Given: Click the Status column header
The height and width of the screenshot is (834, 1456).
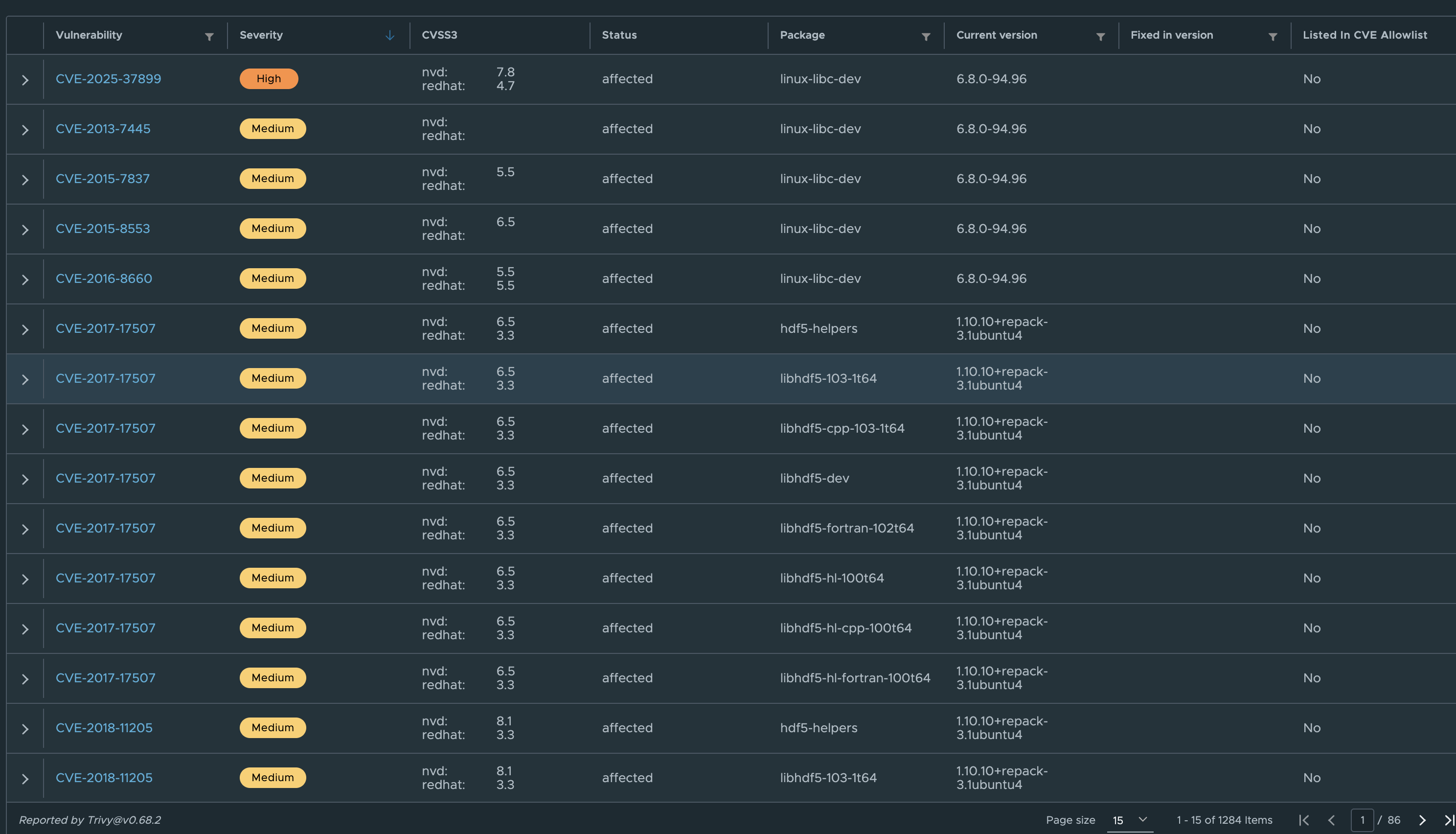Looking at the screenshot, I should (x=619, y=35).
